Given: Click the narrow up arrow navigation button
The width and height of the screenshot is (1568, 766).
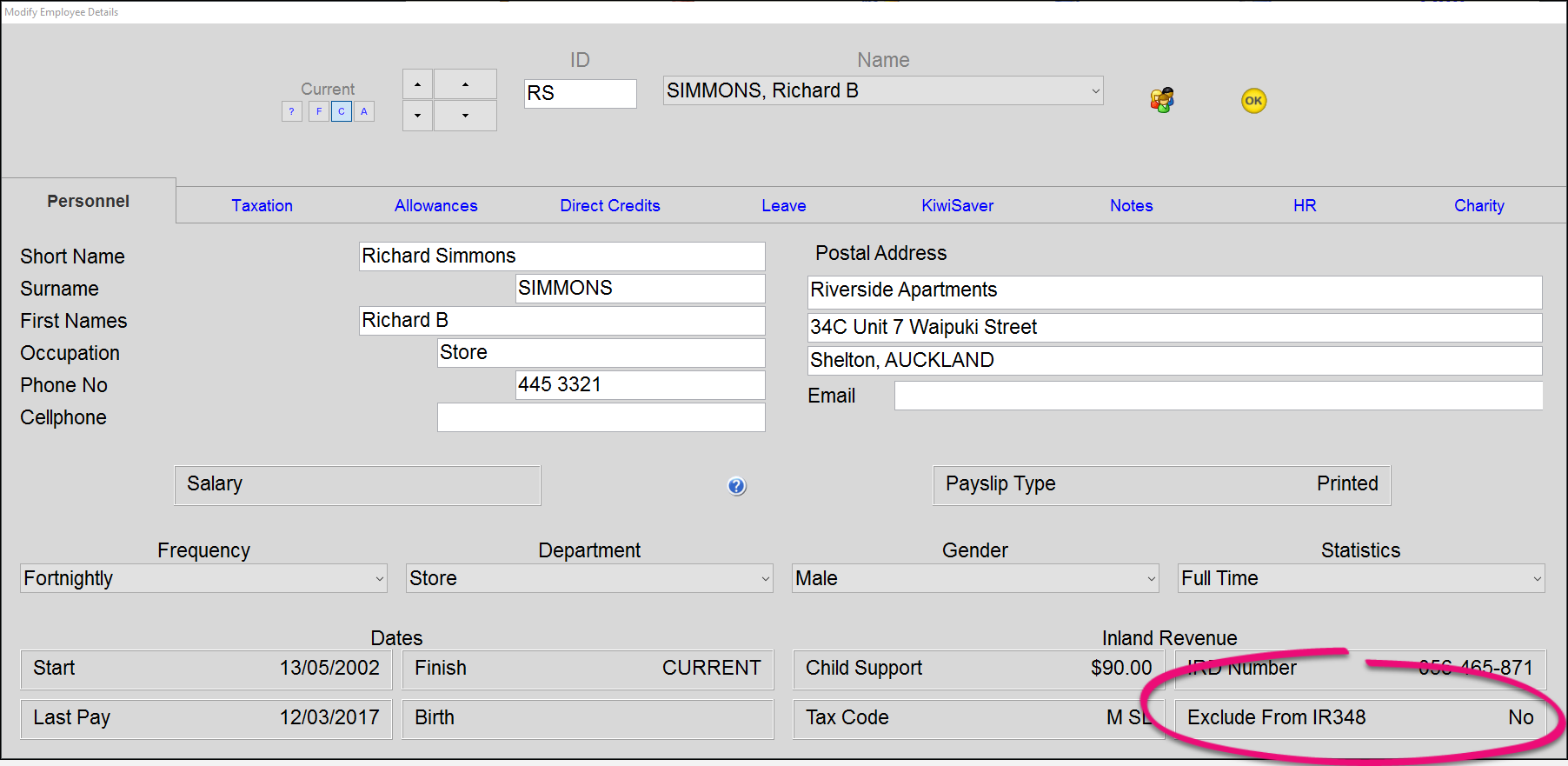Looking at the screenshot, I should coord(418,84).
